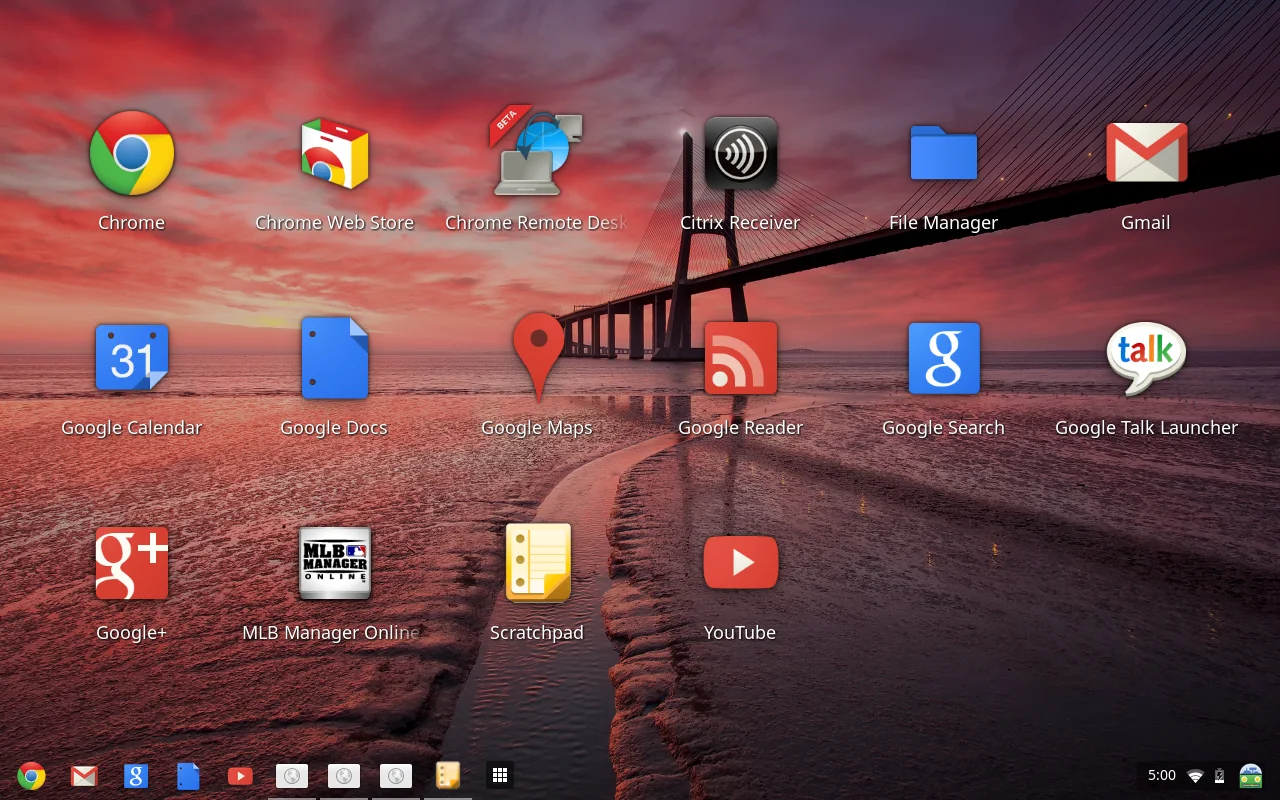The width and height of the screenshot is (1280, 800).
Task: Click the Chrome icon on the shelf
Action: [x=32, y=775]
